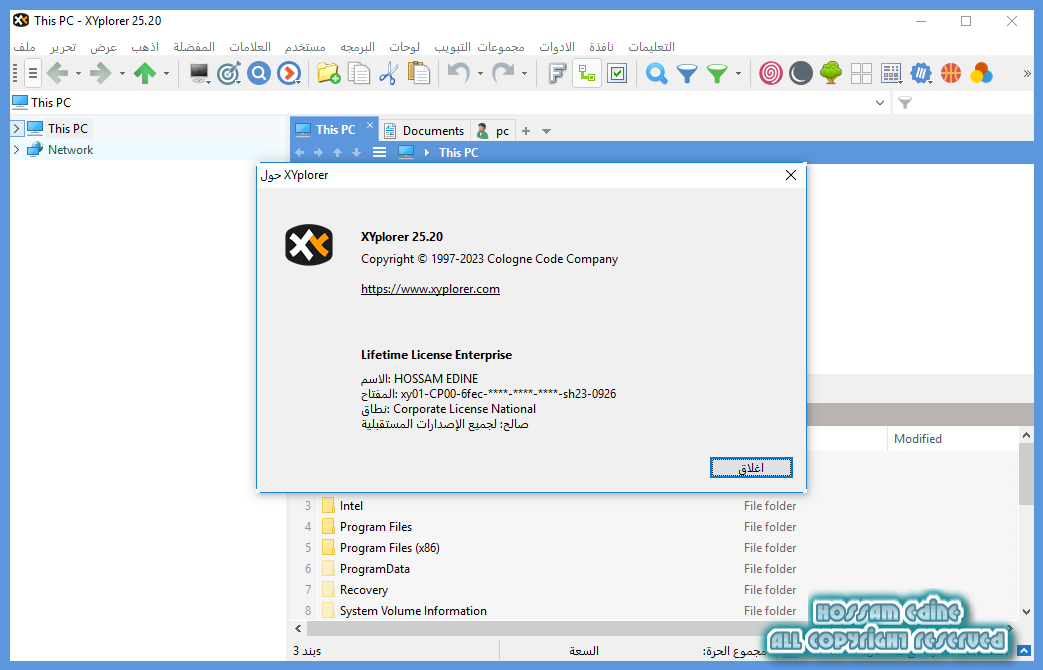Go up one level with green arrow
This screenshot has width=1043, height=670.
click(145, 73)
